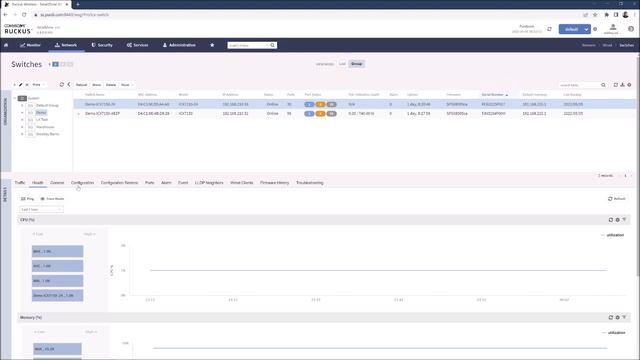Click the switch table search field

coord(579,85)
